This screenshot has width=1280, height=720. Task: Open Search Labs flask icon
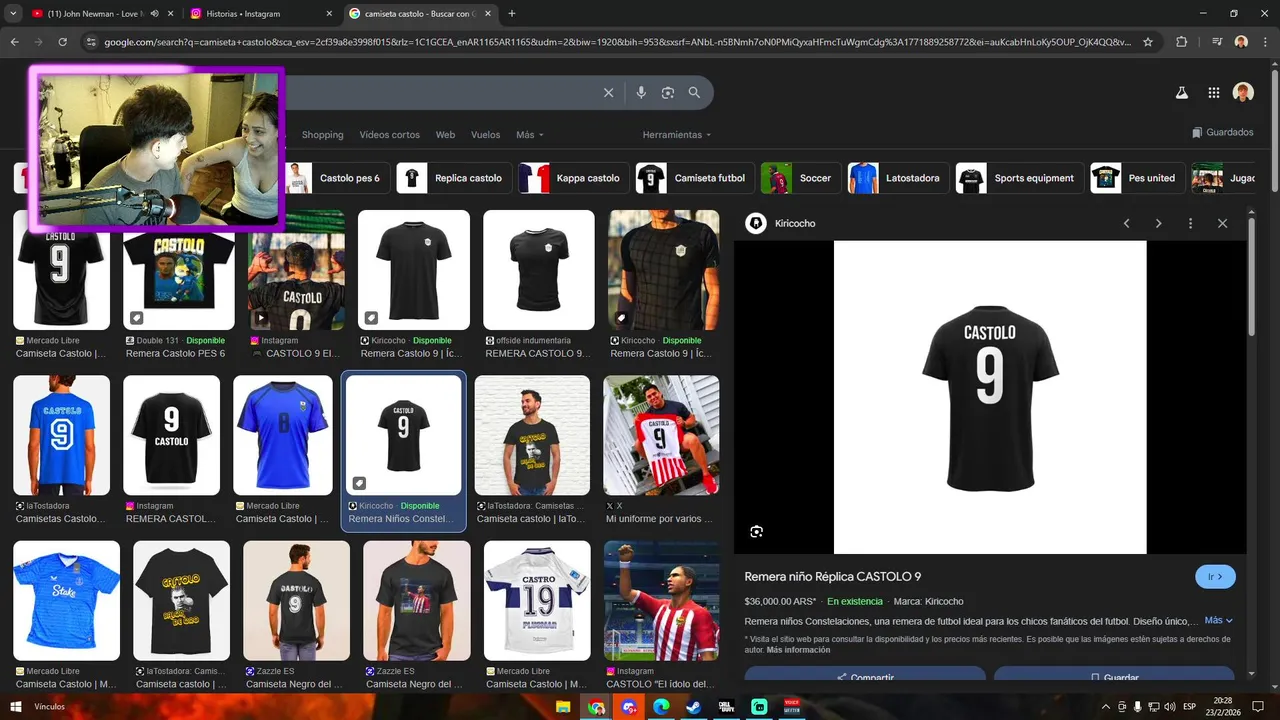click(x=1182, y=93)
